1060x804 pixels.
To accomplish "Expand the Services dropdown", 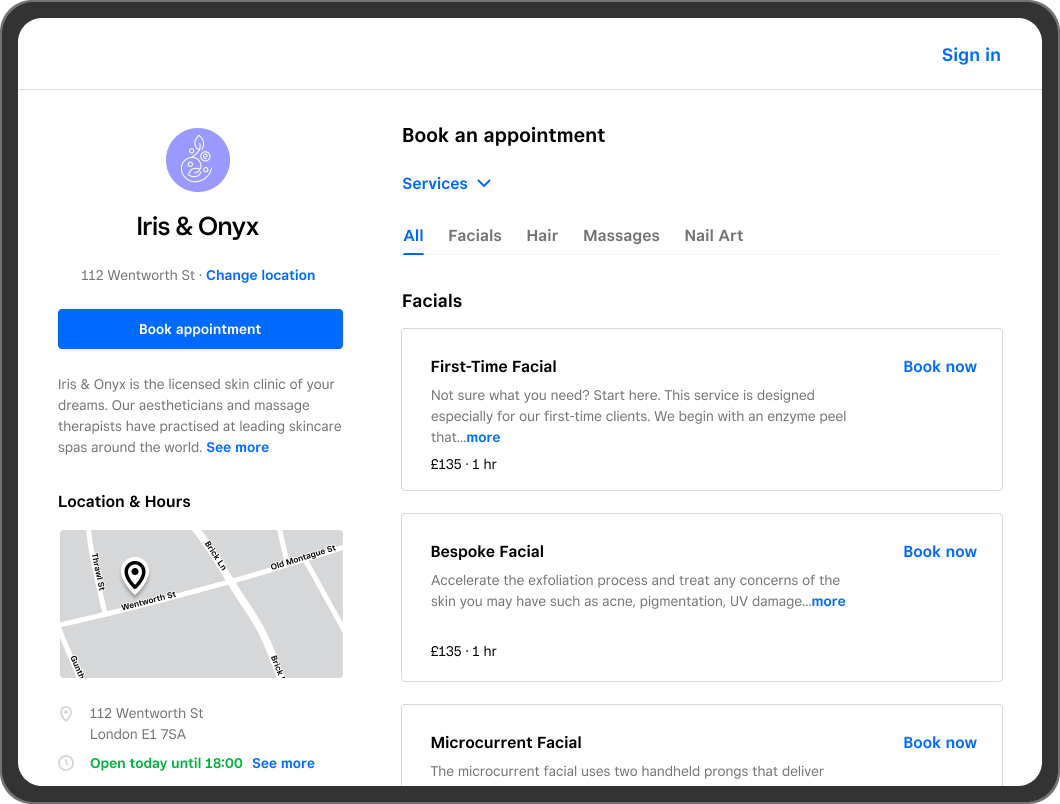I will tap(435, 183).
